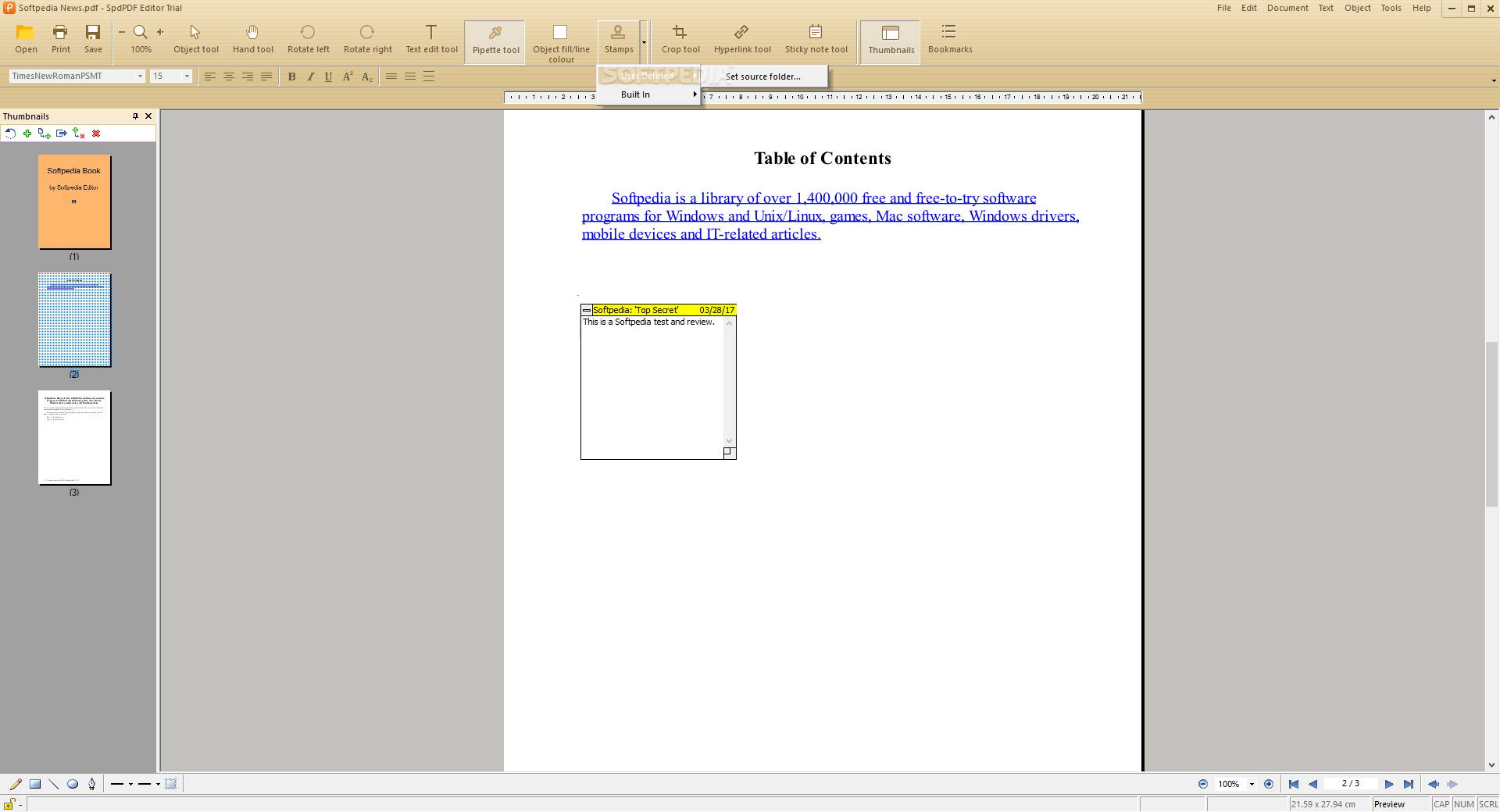Open line thickness dropdown
Viewport: 1500px width, 812px height.
click(158, 784)
